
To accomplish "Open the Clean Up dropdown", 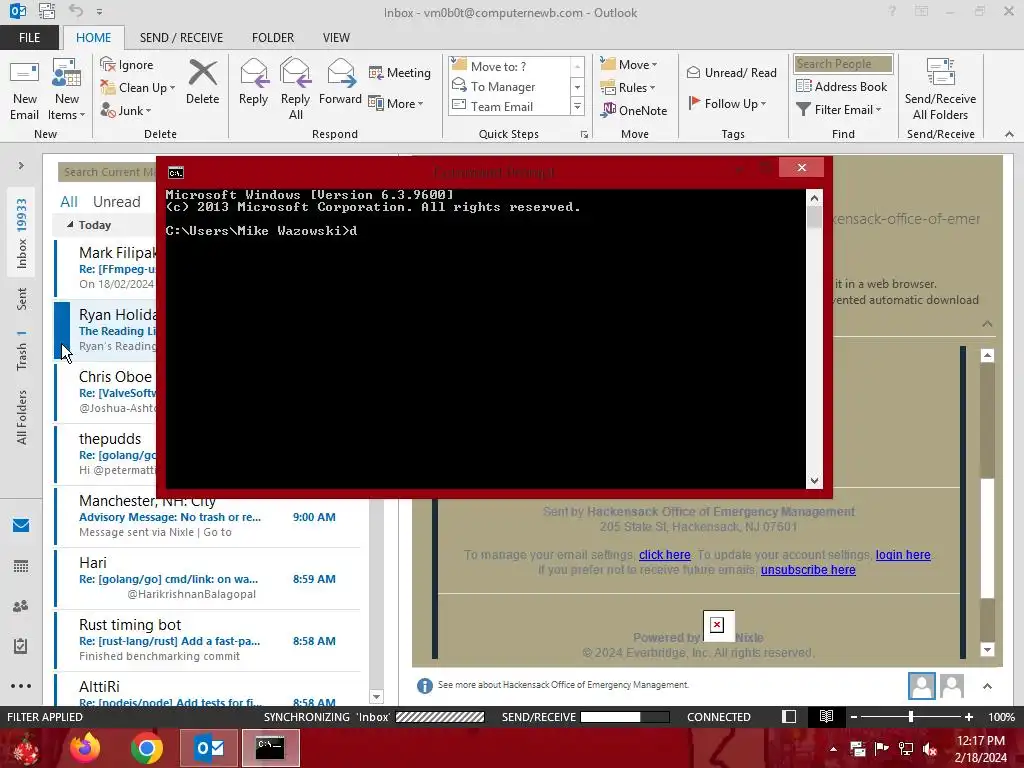I will click(x=137, y=88).
